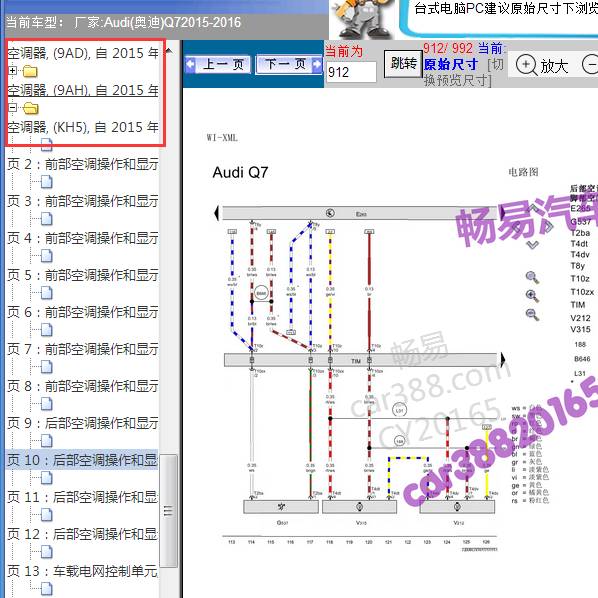Click the document icon above 页 2
This screenshot has width=598, height=598.
coord(47,145)
